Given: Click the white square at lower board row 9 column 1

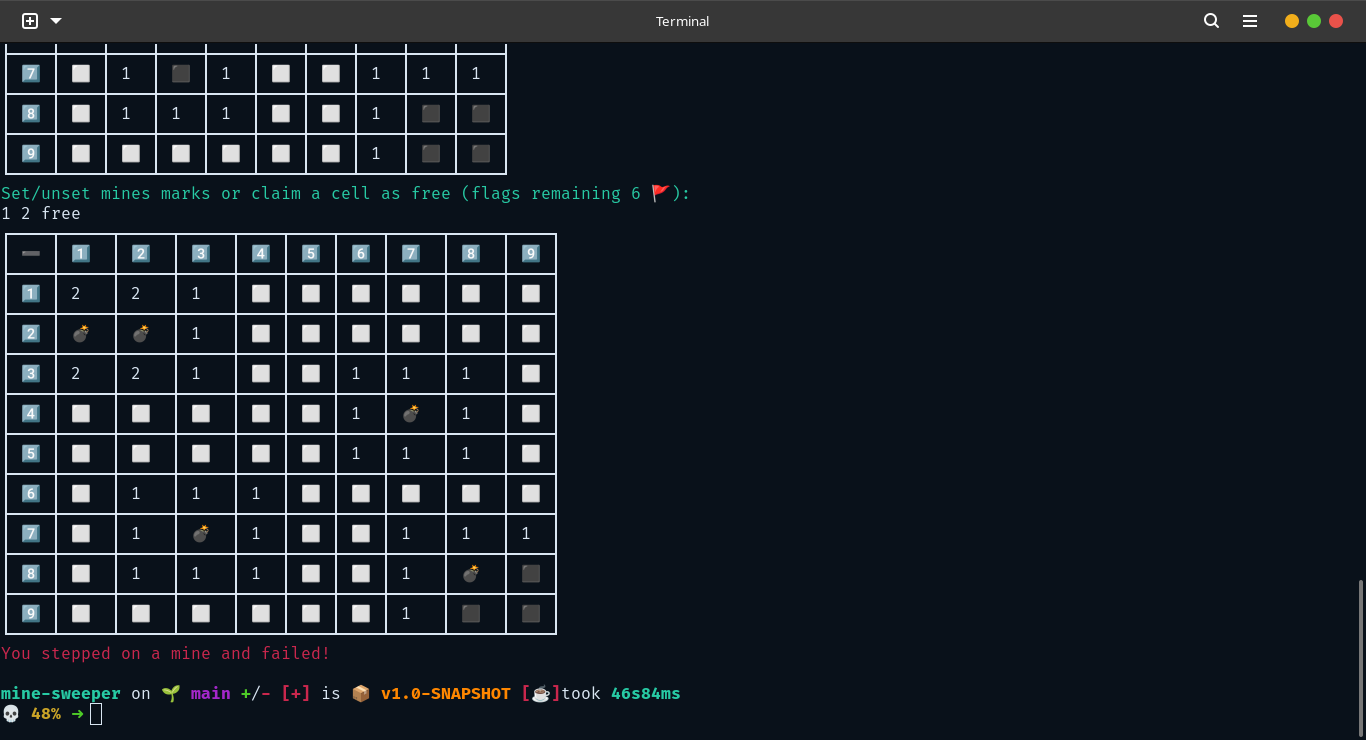Looking at the screenshot, I should tap(81, 613).
